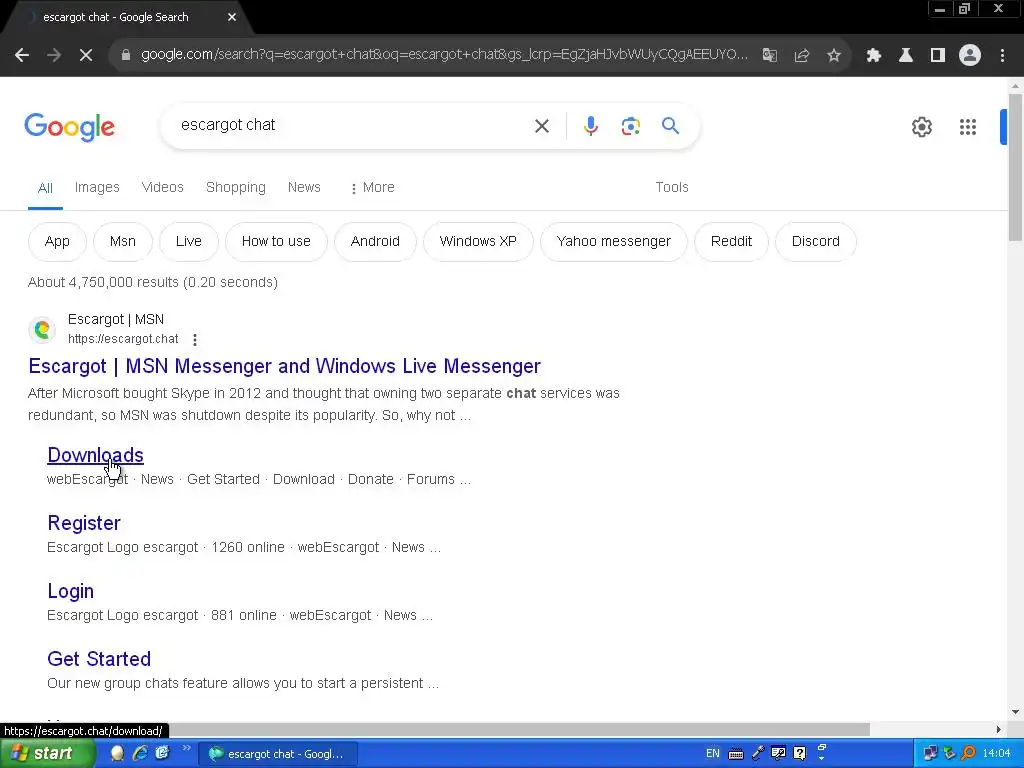
Task: Filter results by Msn chip
Action: (123, 242)
